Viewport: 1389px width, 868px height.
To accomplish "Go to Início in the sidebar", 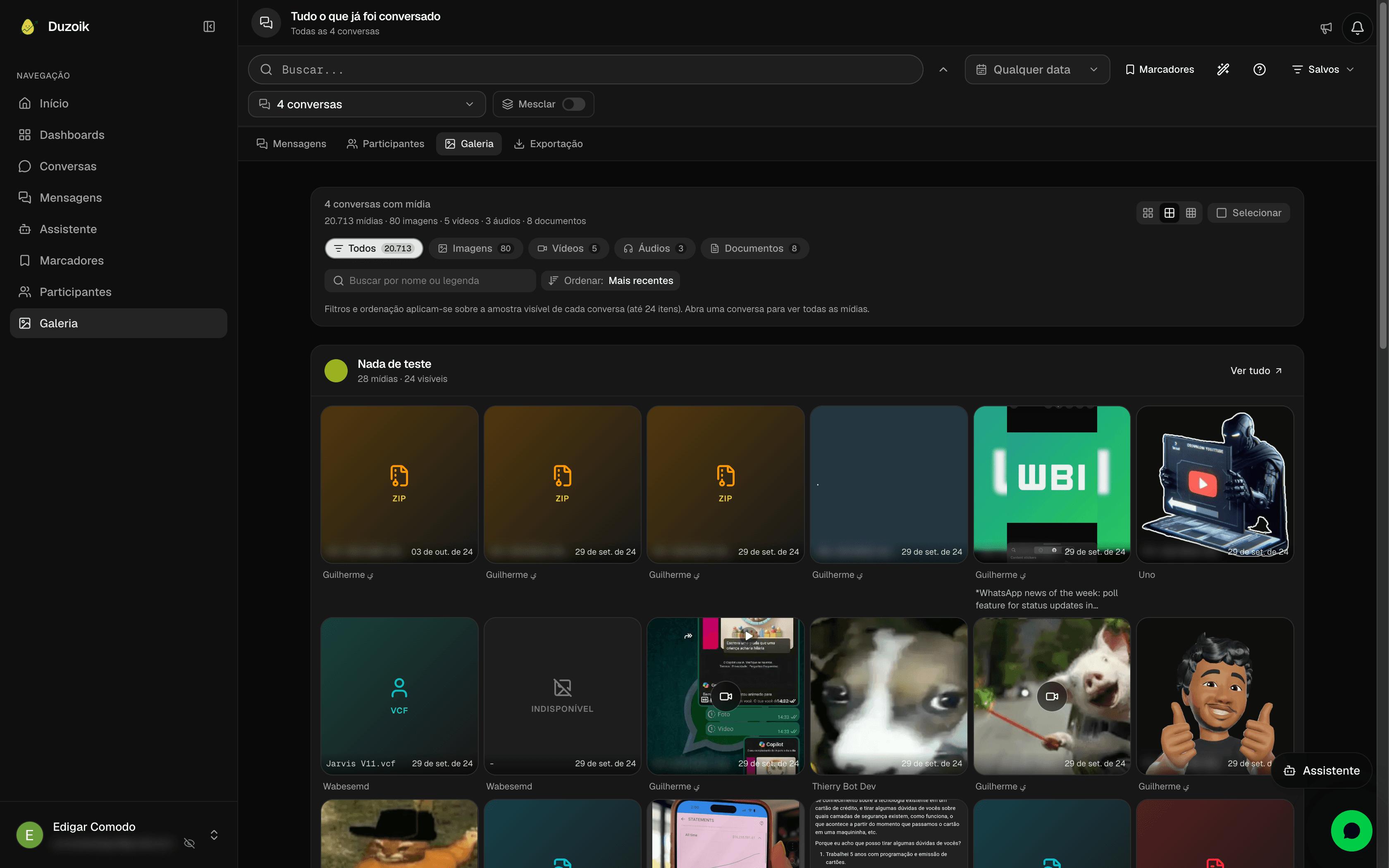I will [119, 103].
